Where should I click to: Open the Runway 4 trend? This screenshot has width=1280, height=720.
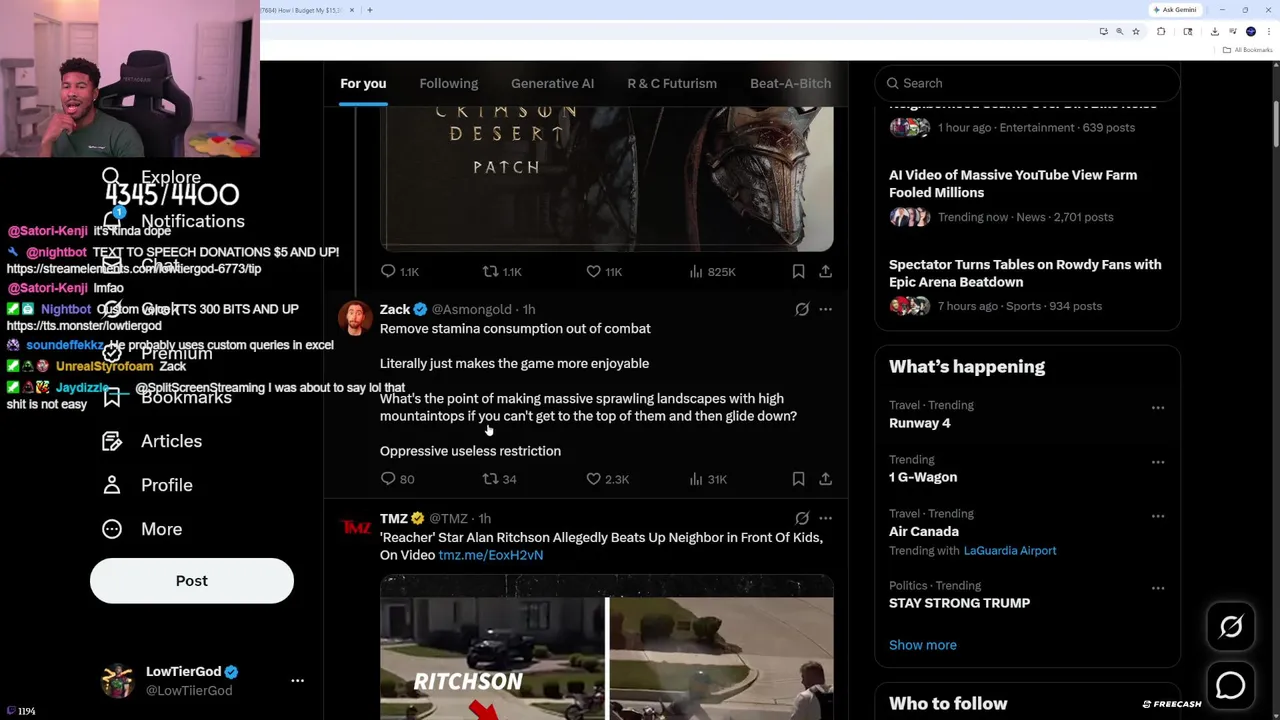tap(920, 423)
